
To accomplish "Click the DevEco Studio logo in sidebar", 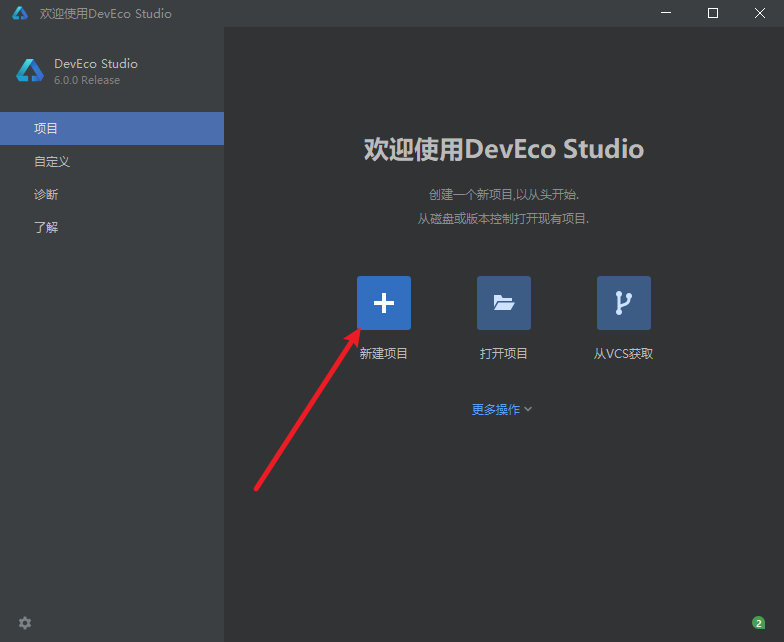I will pos(30,70).
